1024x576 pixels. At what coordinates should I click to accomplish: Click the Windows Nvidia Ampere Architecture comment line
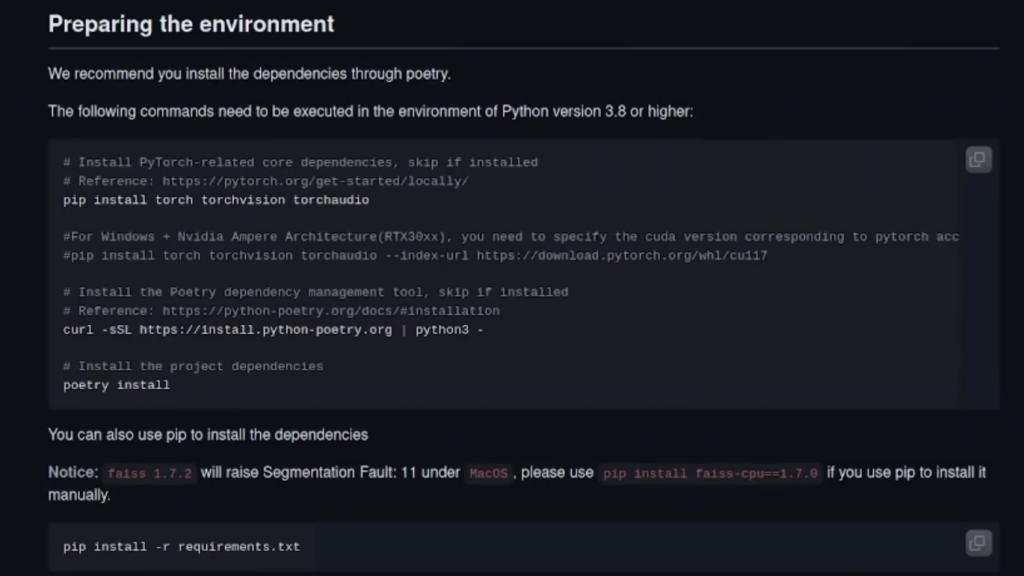(x=510, y=237)
